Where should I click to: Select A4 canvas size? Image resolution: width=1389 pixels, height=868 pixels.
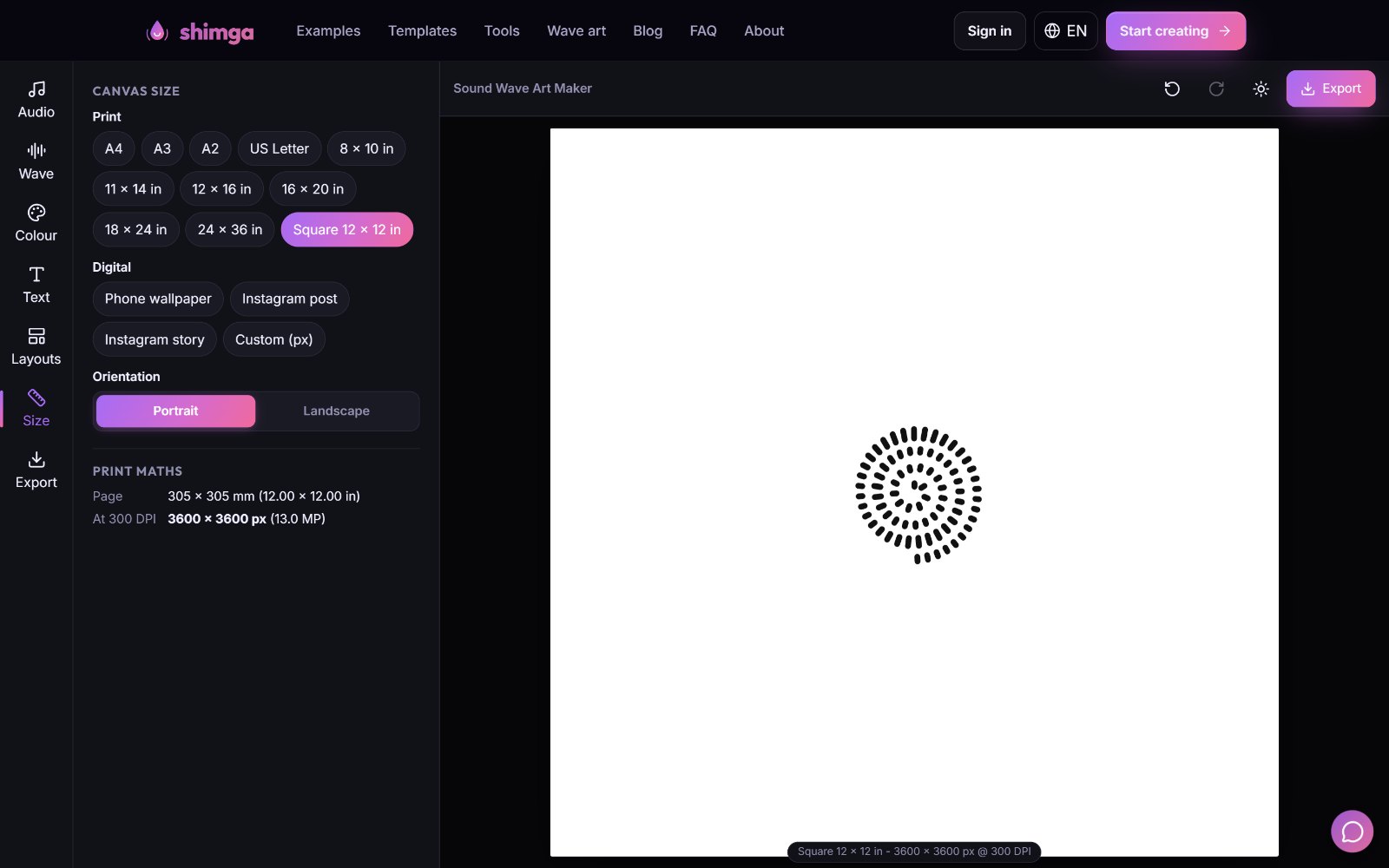[114, 148]
